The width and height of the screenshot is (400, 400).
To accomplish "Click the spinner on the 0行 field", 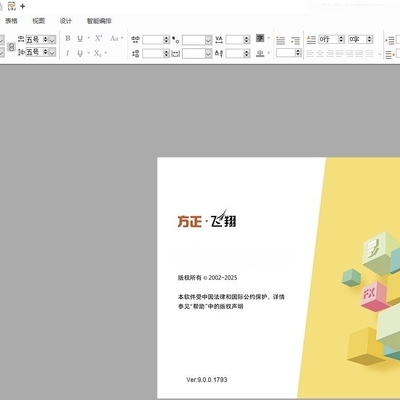I will (x=341, y=39).
